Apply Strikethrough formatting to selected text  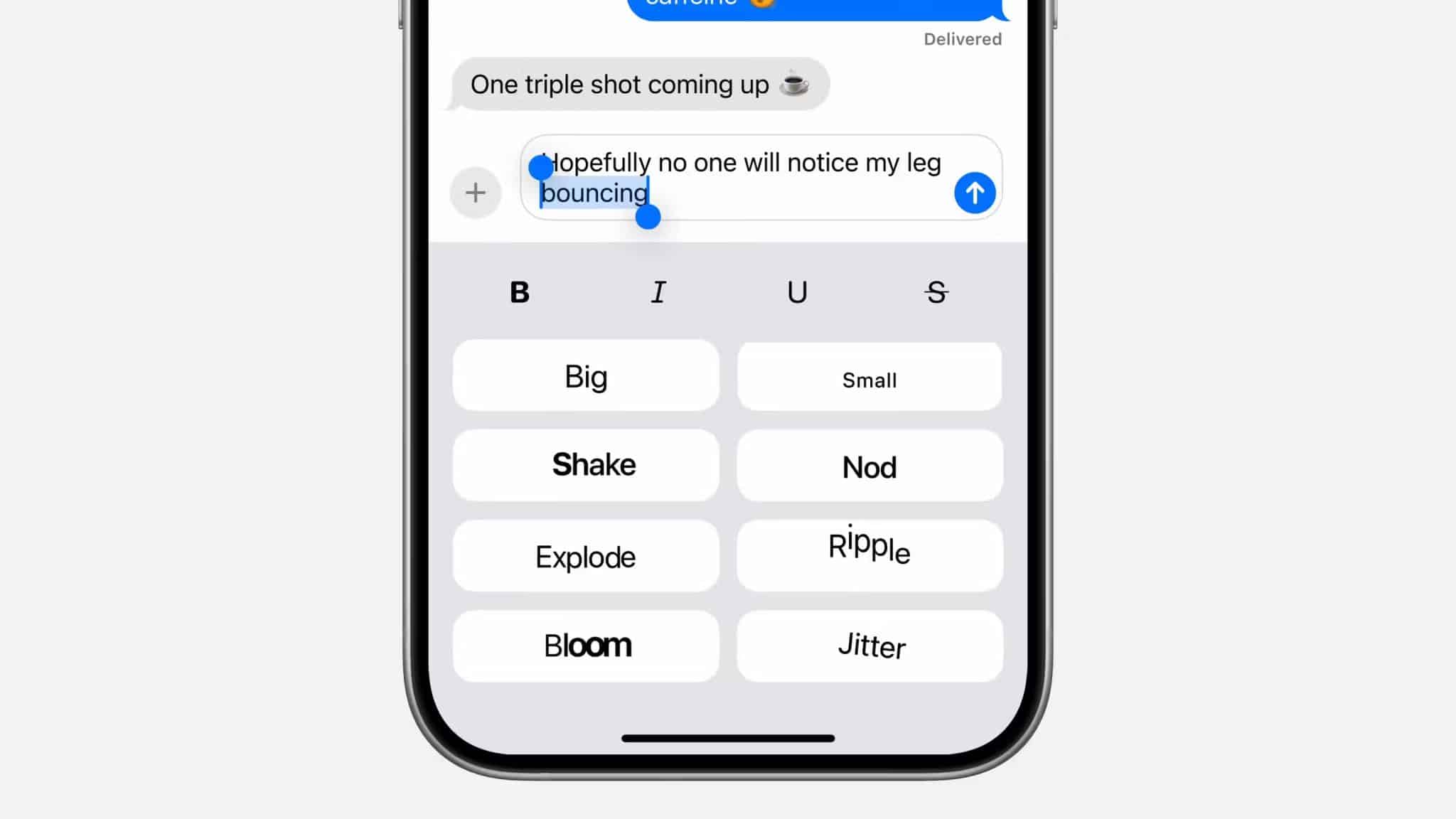point(935,292)
